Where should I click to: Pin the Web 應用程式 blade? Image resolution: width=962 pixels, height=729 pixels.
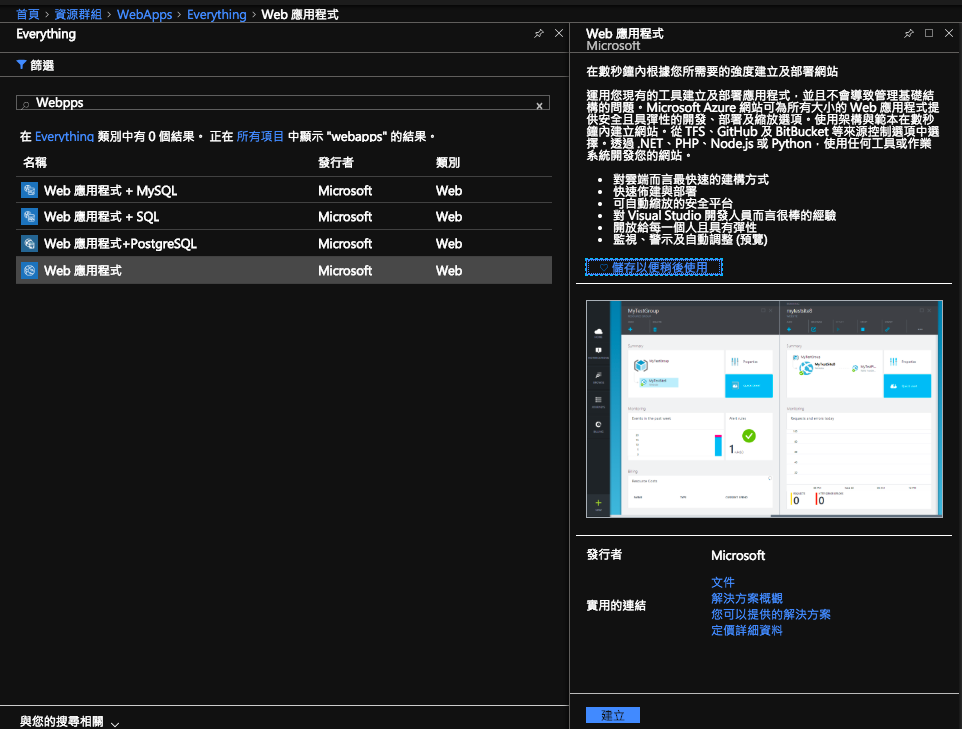click(909, 33)
